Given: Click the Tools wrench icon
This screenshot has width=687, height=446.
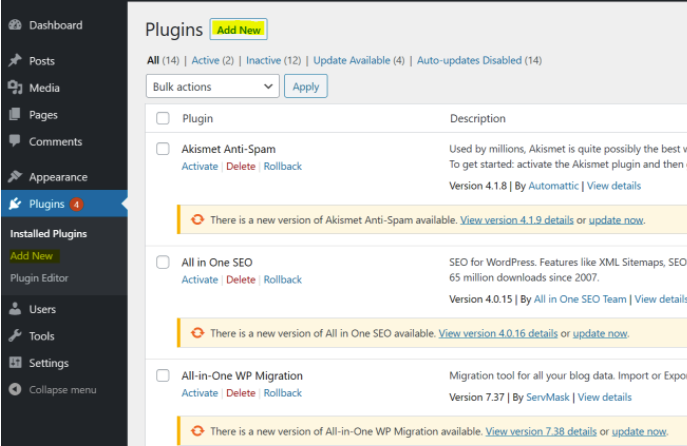Looking at the screenshot, I should [15, 336].
